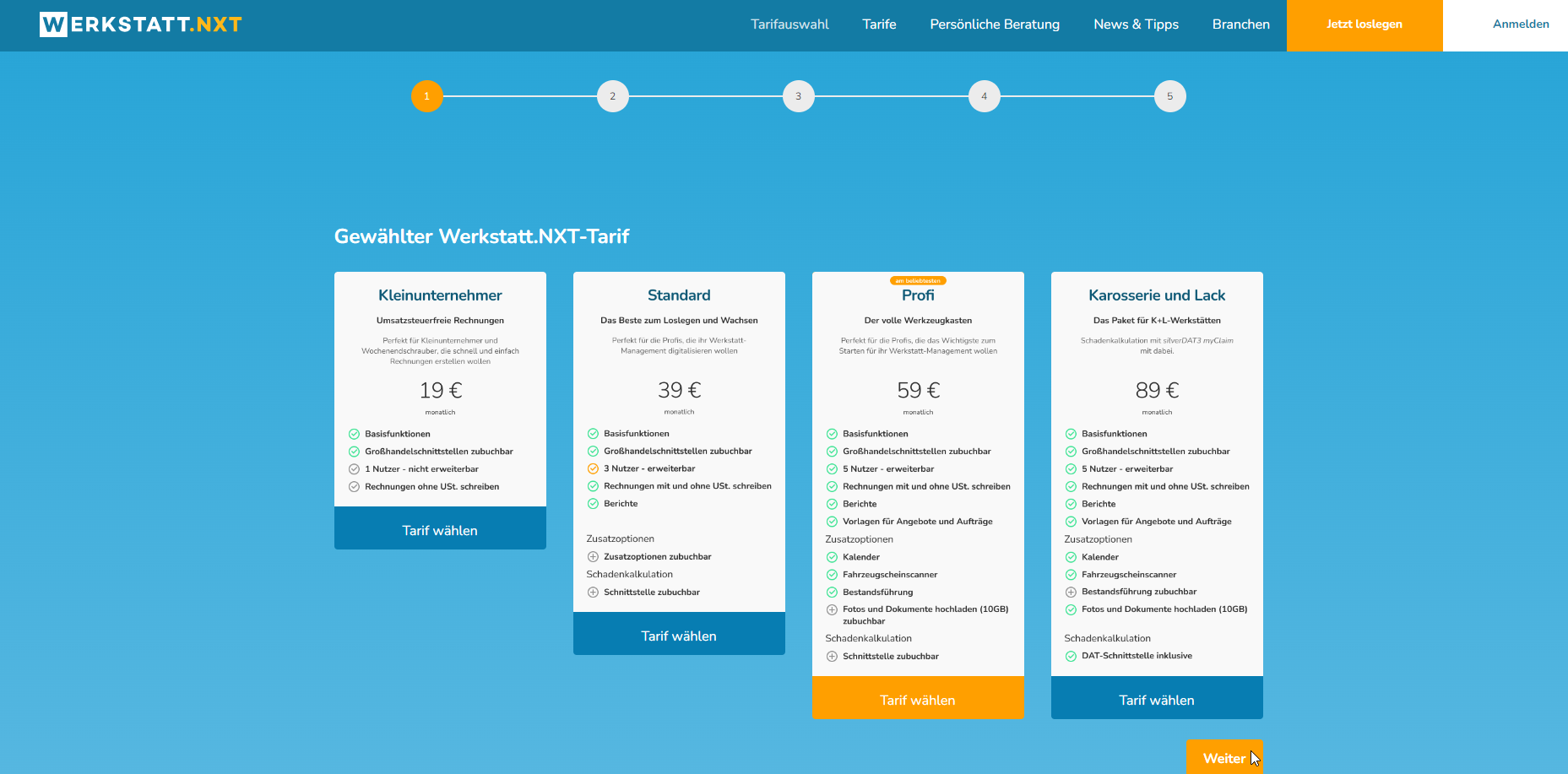This screenshot has height=774, width=1568.
Task: Click the Profi plan heading
Action: click(918, 295)
